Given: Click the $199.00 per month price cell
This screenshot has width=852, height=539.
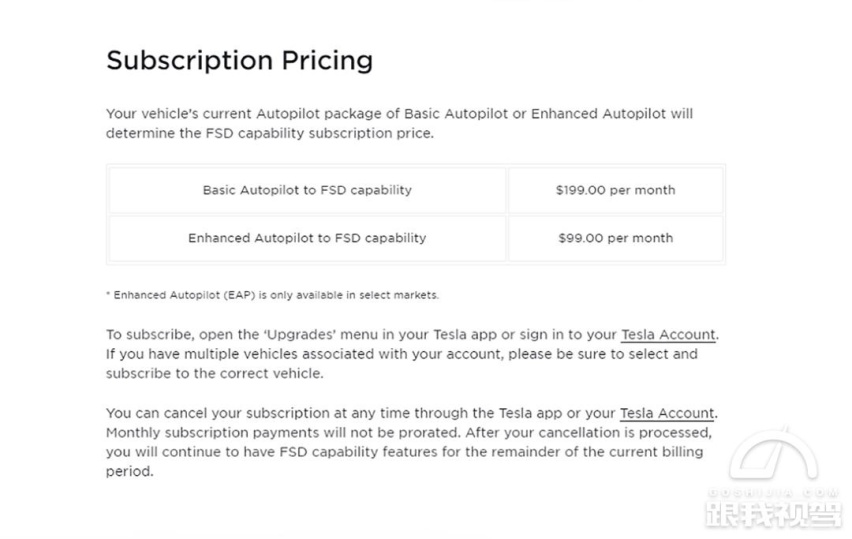Looking at the screenshot, I should coord(616,190).
